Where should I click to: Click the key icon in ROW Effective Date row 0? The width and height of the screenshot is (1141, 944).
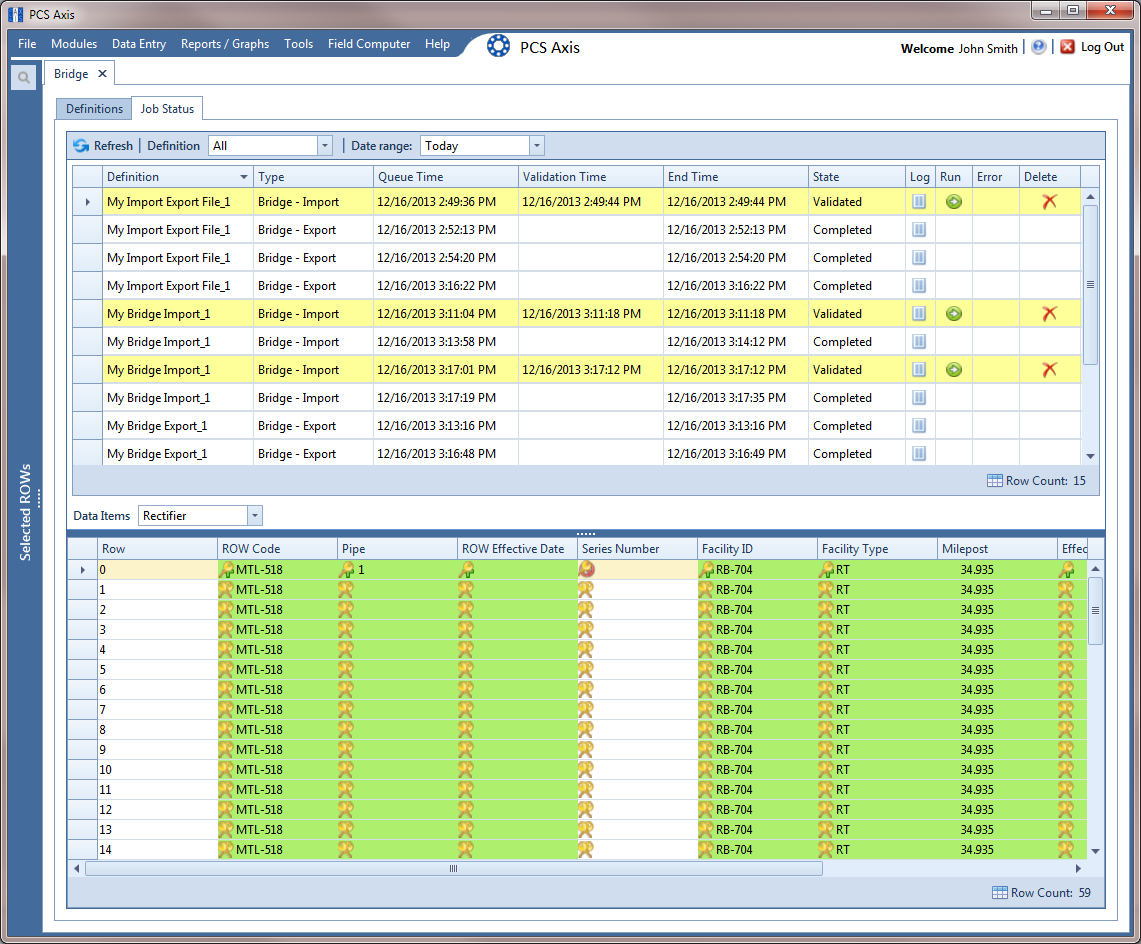466,569
